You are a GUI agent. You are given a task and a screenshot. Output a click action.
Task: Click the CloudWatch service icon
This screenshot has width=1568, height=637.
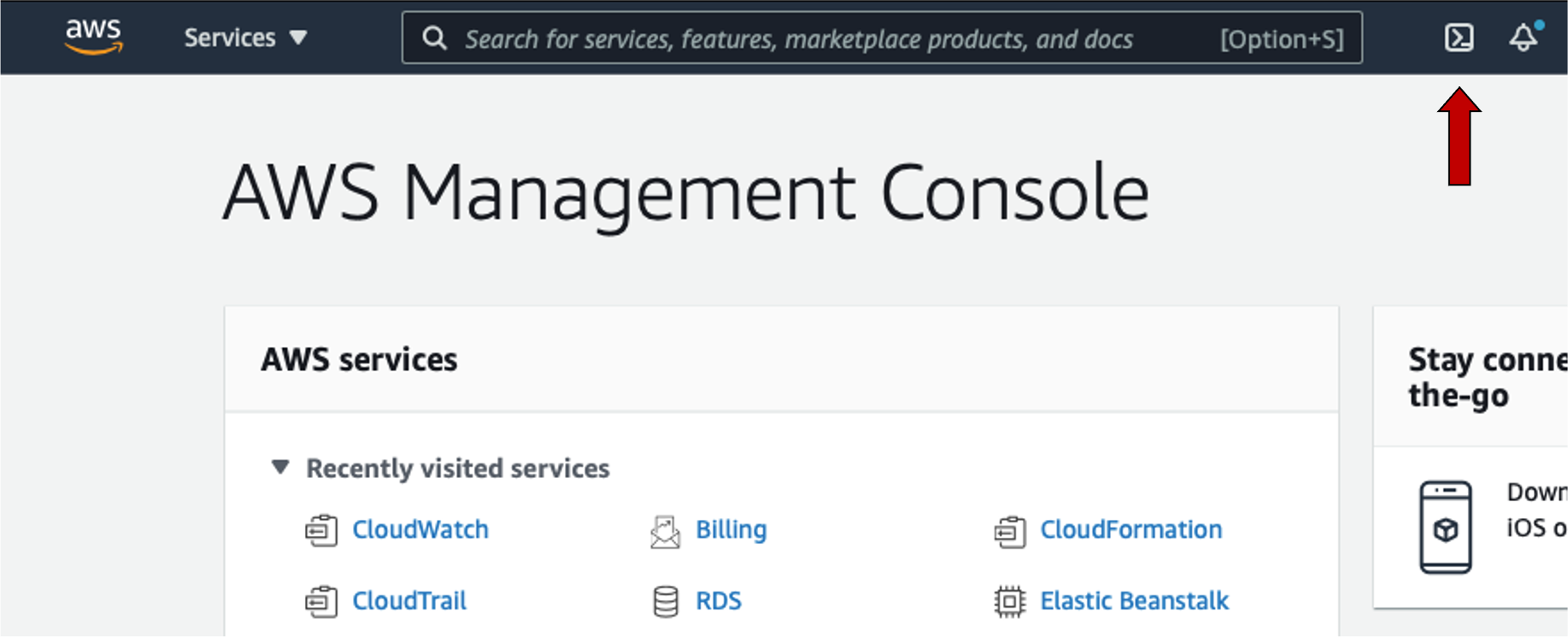coord(321,531)
